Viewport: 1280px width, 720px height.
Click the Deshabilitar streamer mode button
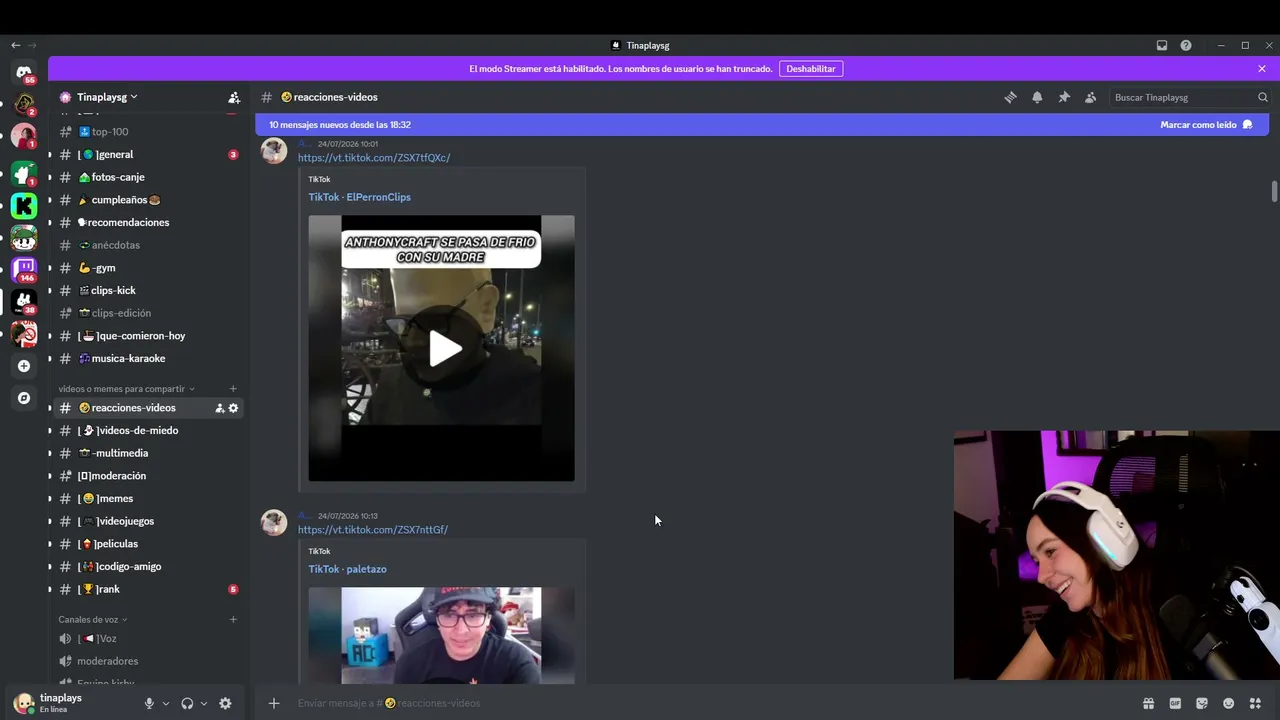click(x=811, y=69)
